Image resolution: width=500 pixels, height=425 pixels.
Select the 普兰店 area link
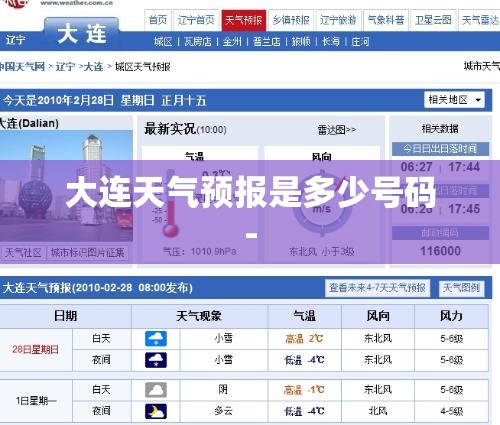[x=267, y=41]
